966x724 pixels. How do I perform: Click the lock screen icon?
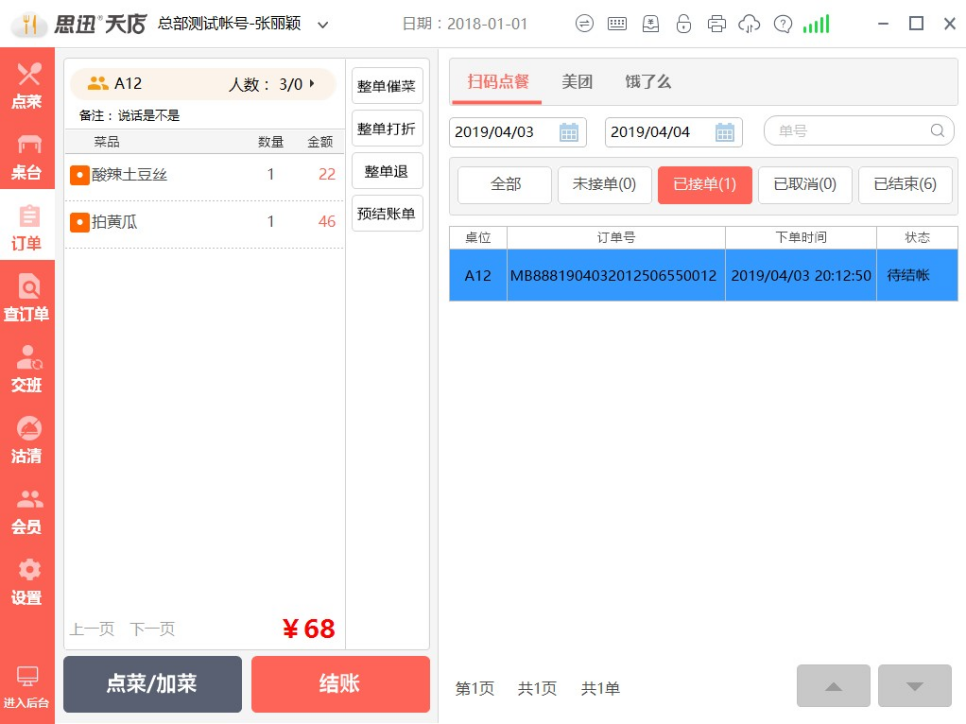tap(683, 24)
